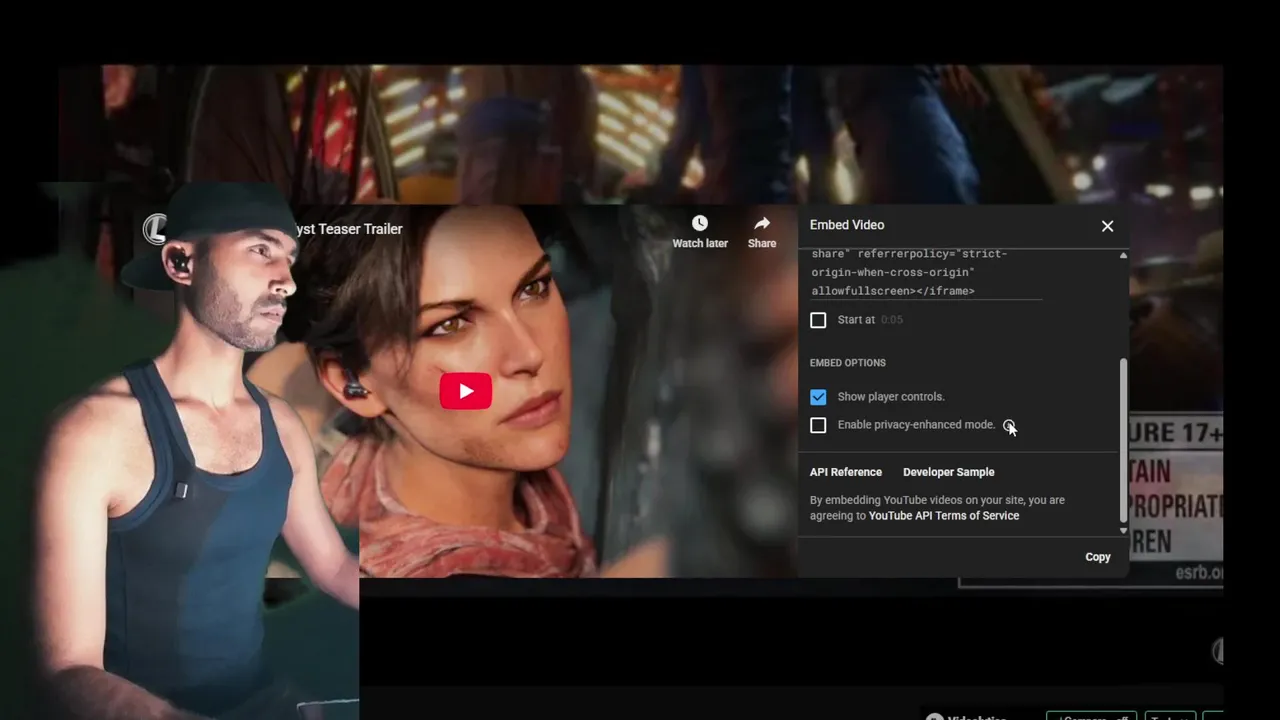Open the Developer Sample link

pos(948,472)
